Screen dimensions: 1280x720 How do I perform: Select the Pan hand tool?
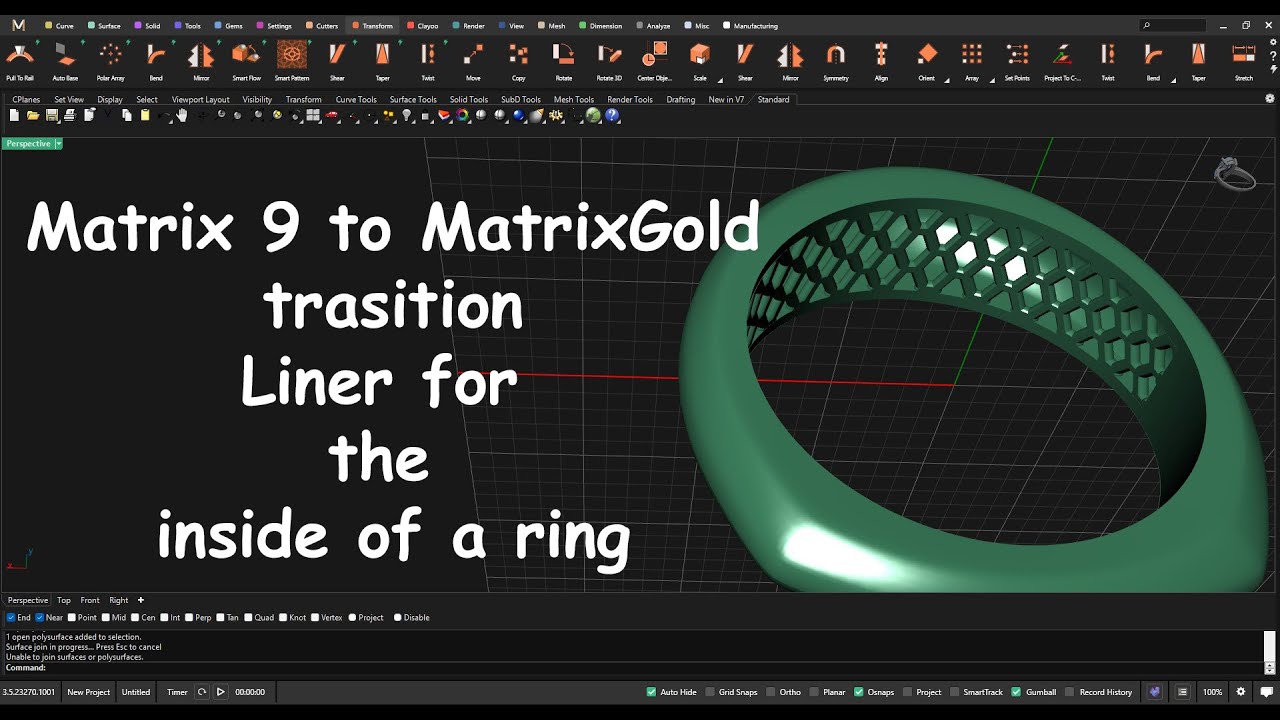[182, 116]
